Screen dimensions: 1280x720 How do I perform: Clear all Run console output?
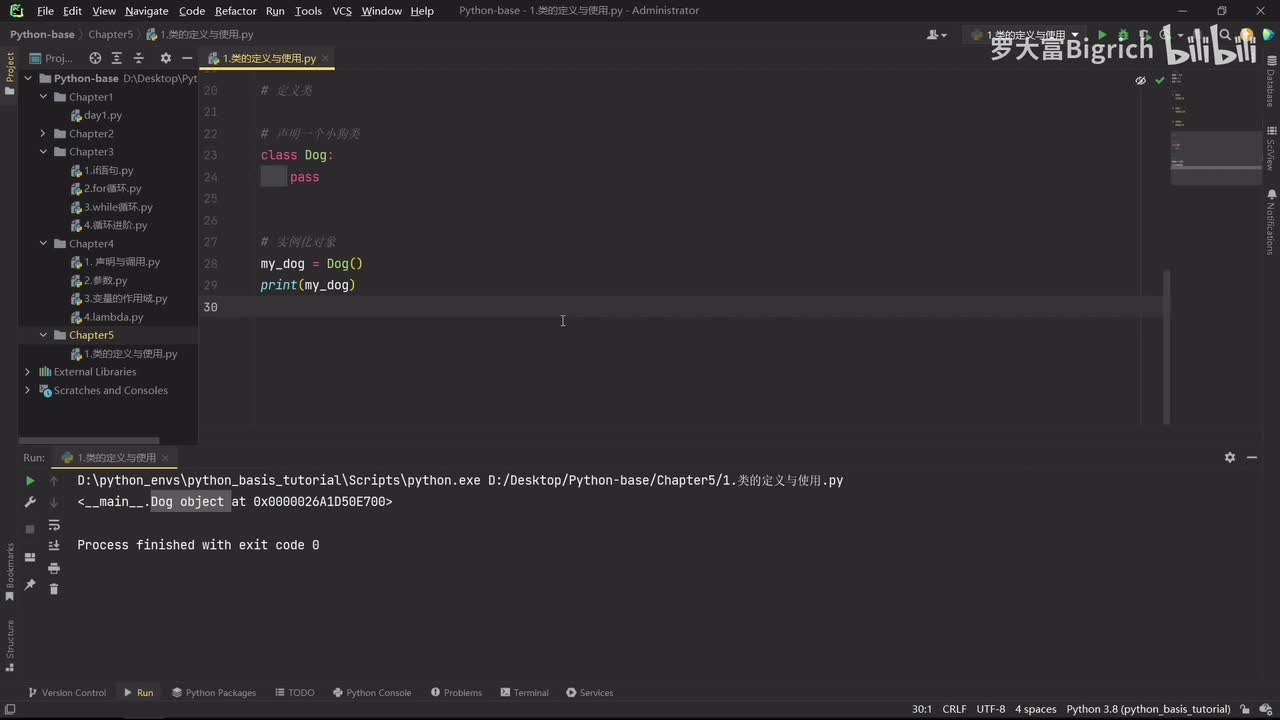pyautogui.click(x=54, y=589)
